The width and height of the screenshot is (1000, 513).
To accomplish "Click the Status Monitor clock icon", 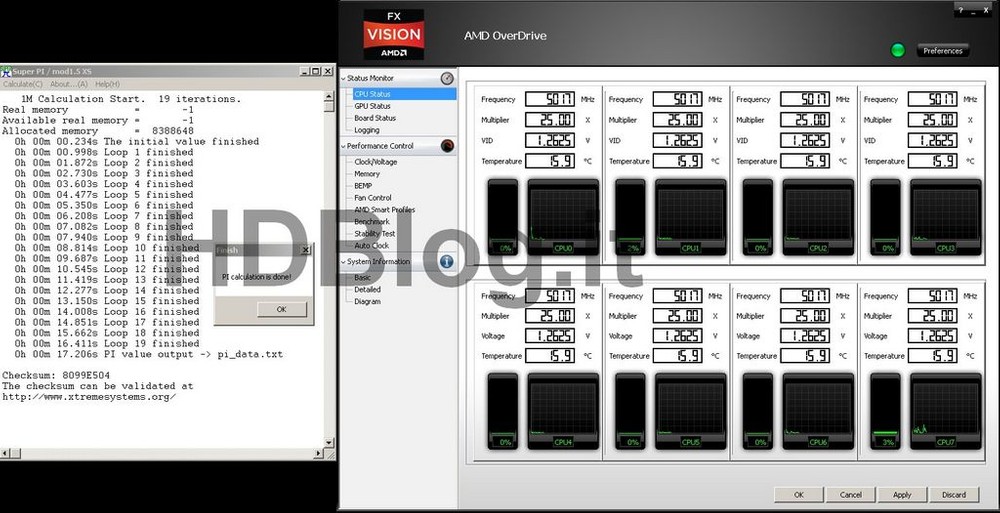I will click(x=447, y=78).
